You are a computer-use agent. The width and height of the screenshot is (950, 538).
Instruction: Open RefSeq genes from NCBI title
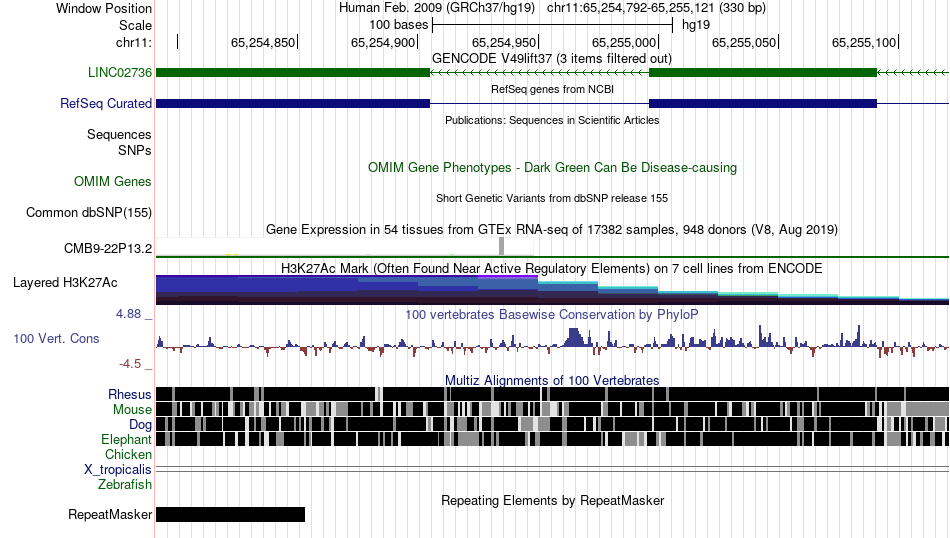pyautogui.click(x=552, y=89)
